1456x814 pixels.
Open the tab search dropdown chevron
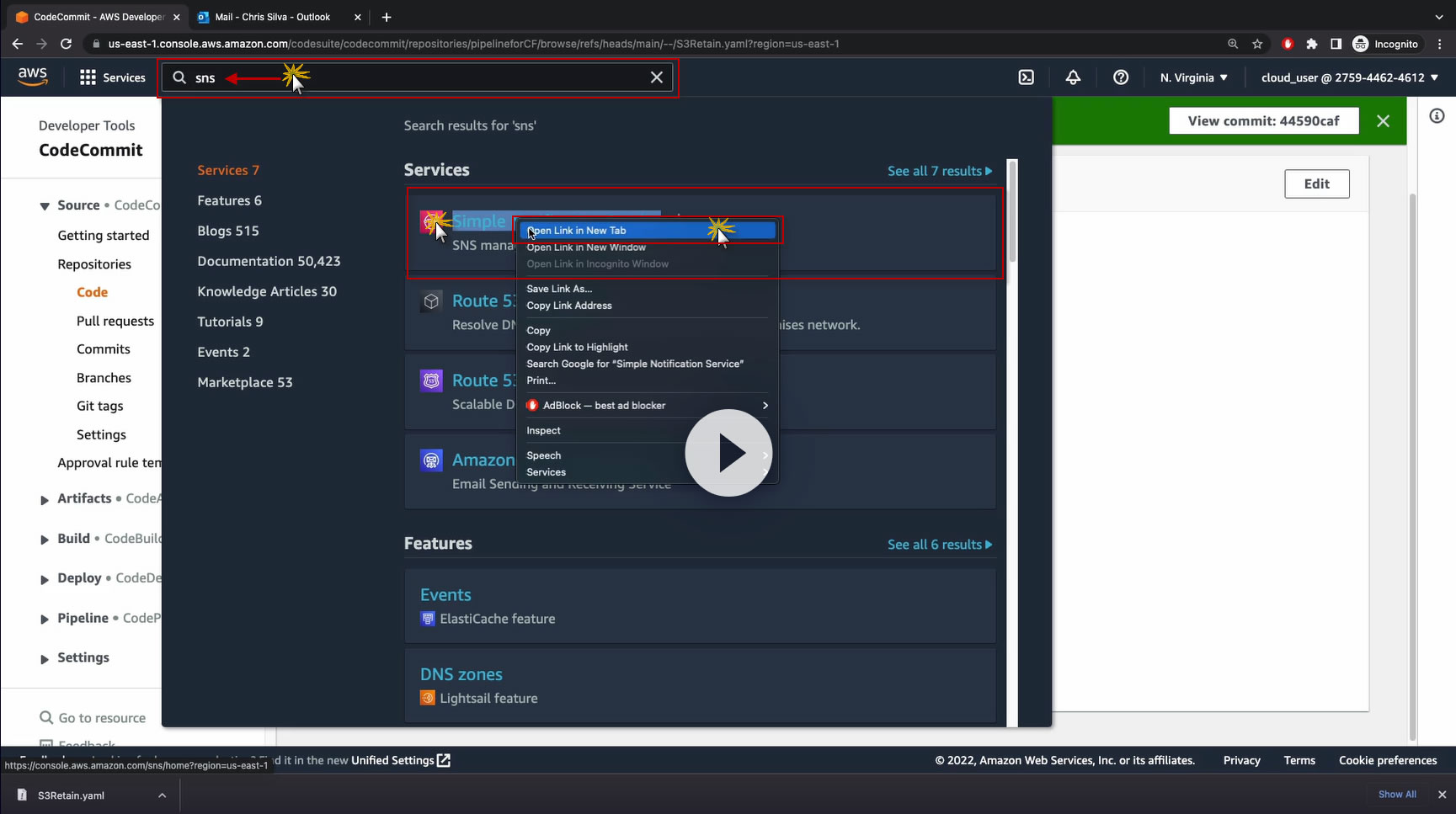click(x=1439, y=17)
